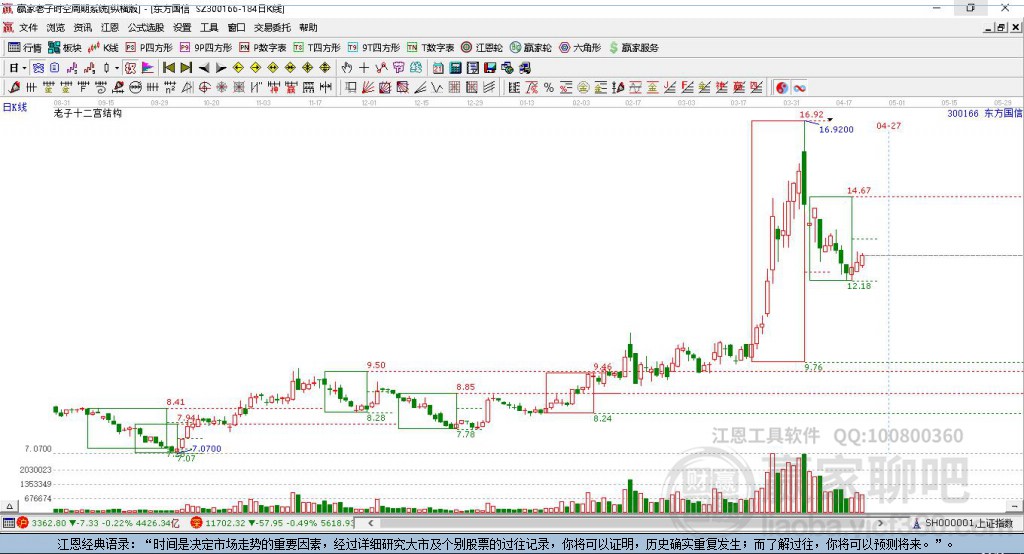The height and width of the screenshot is (554, 1024).
Task: Click the red yin-yang icon
Action: point(782,88)
